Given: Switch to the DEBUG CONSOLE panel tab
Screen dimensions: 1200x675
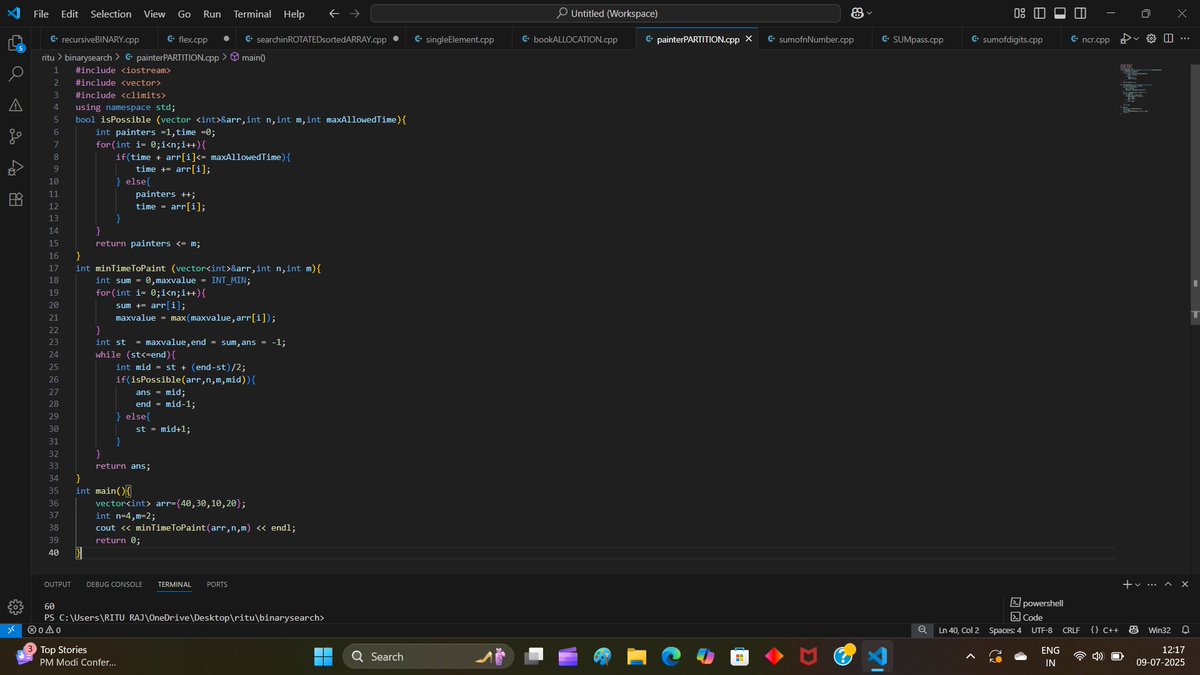Looking at the screenshot, I should 114,584.
